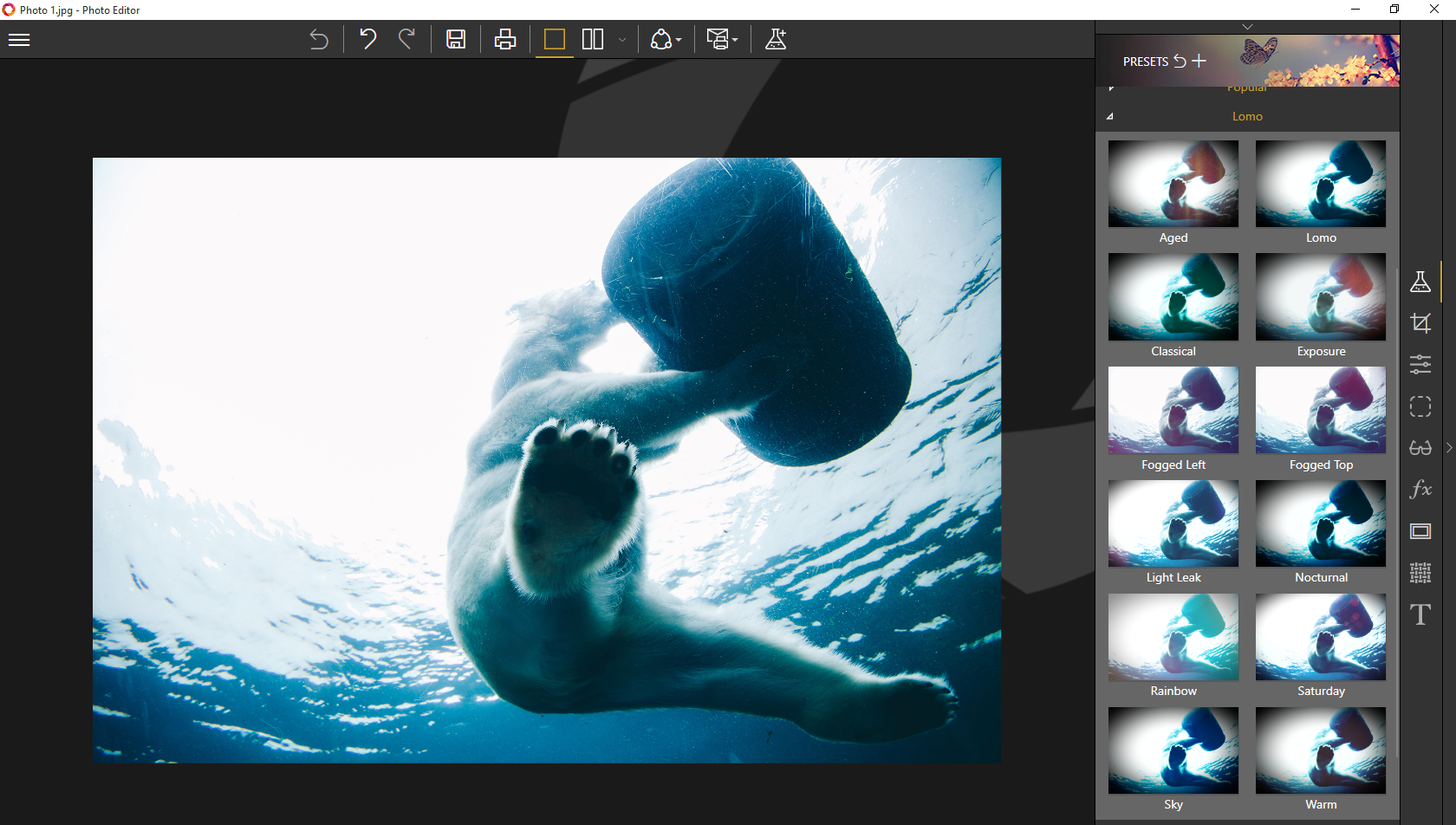Choose the Fogged Left preset
Viewport: 1456px width, 825px height.
[x=1173, y=410]
